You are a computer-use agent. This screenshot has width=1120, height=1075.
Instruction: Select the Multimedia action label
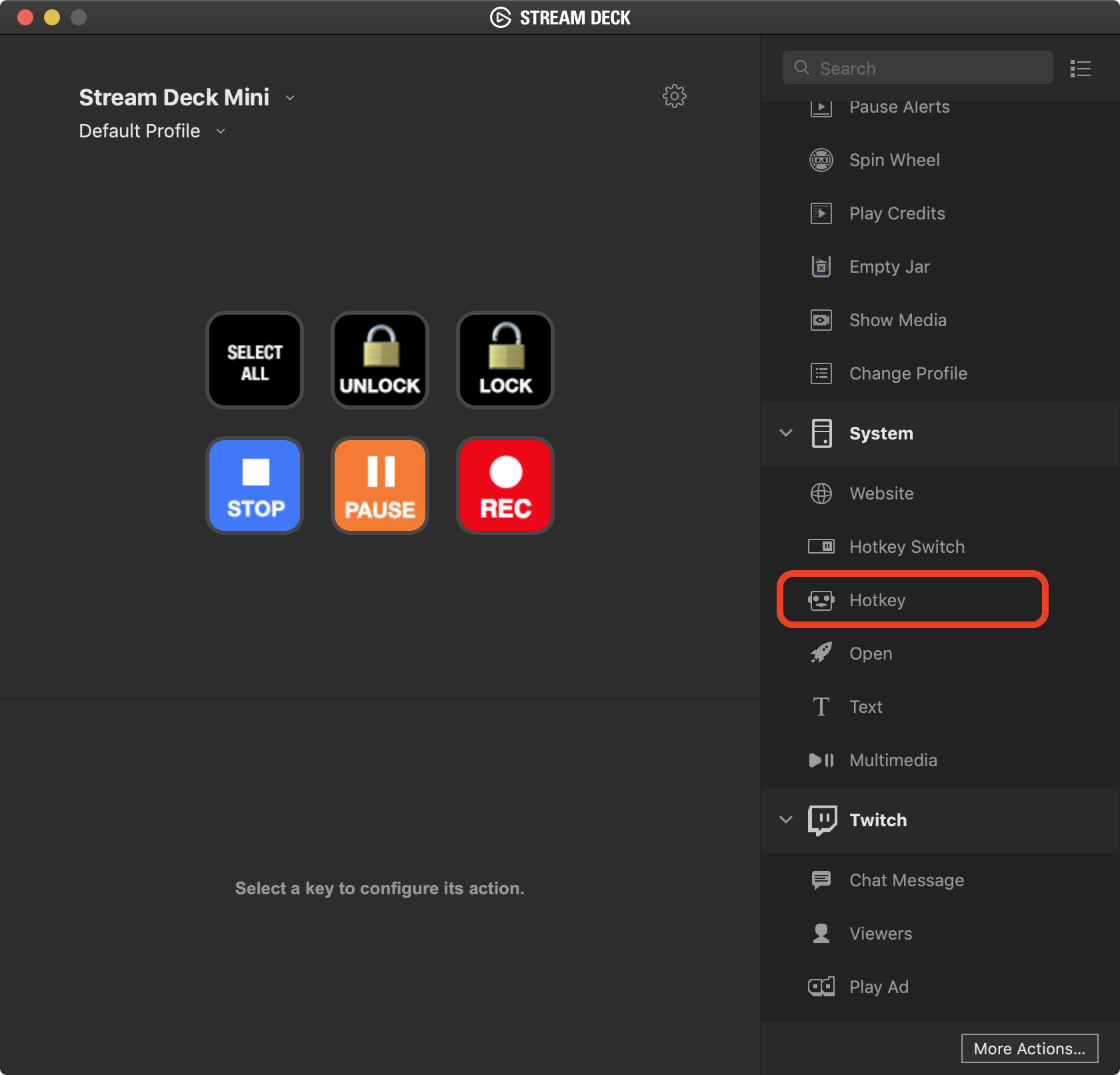[893, 760]
